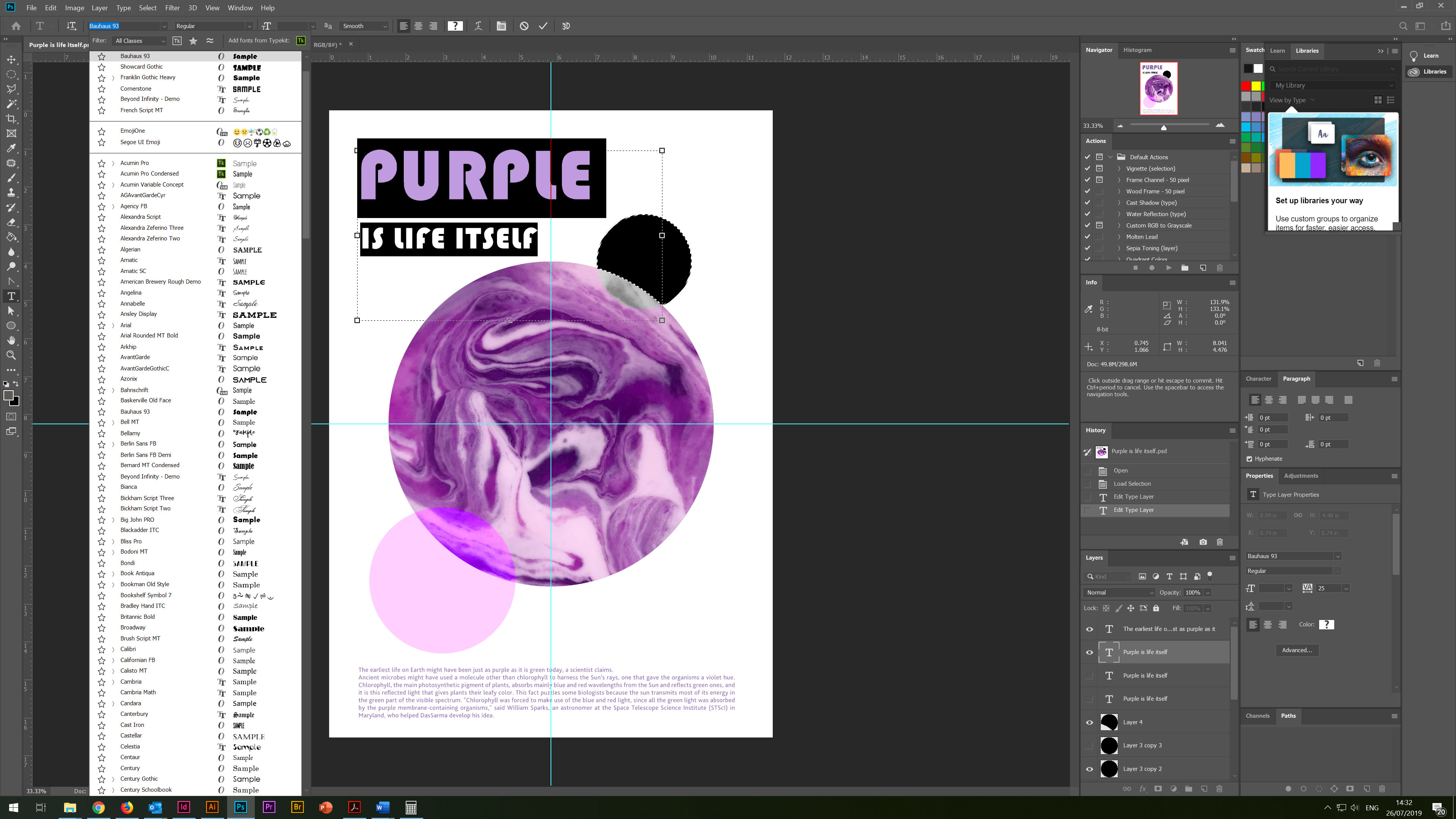Open Adobe Illustrator from the taskbar
This screenshot has width=1456, height=819.
click(212, 807)
